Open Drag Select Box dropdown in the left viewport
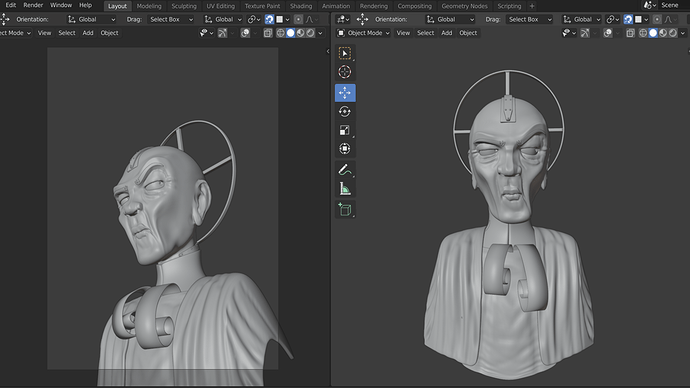Screen dimensions: 690x388 171,19
